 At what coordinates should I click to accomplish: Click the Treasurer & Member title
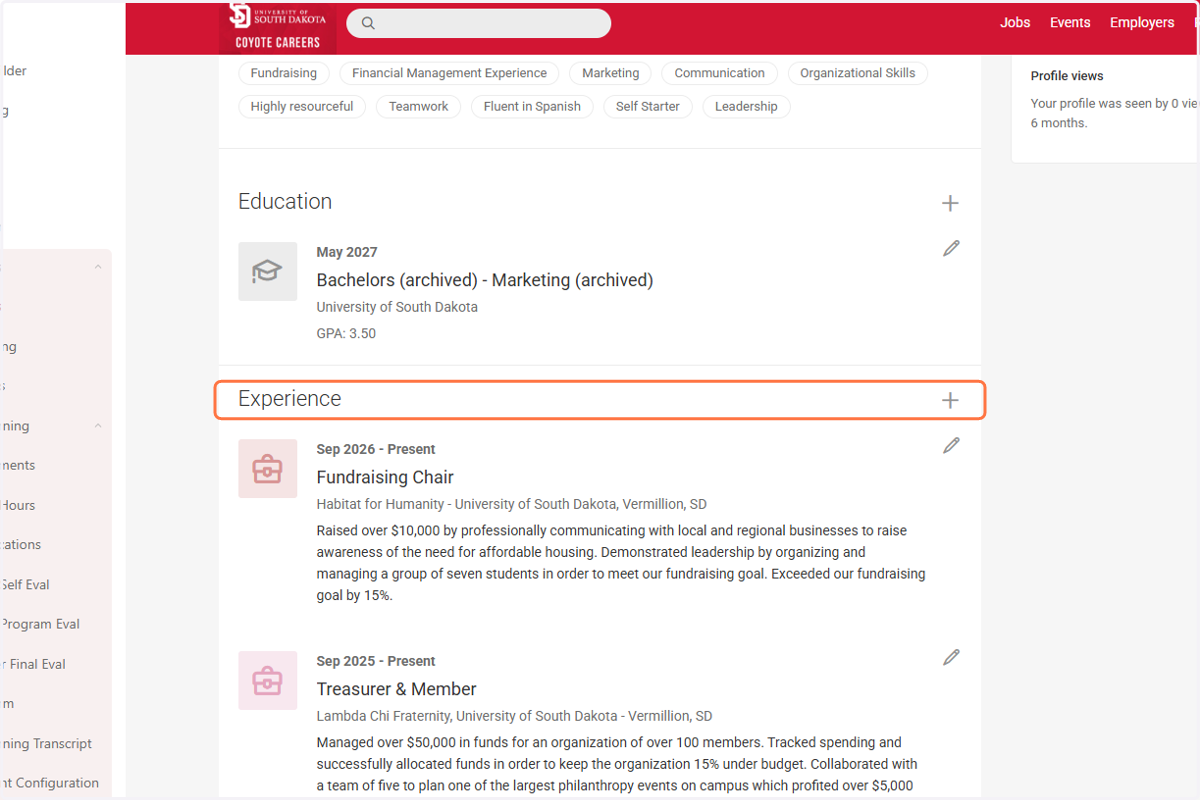396,689
